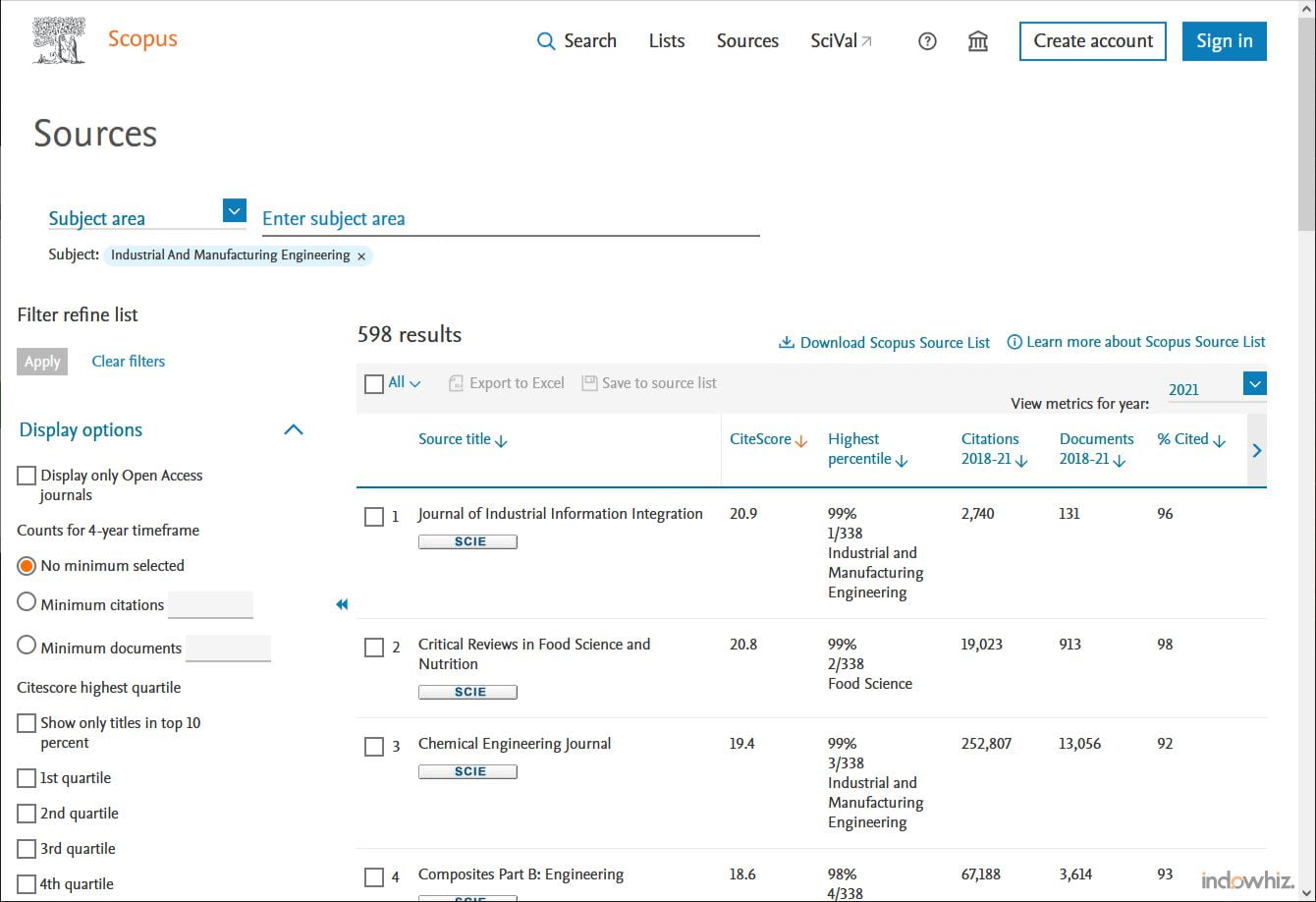The image size is (1316, 902).
Task: Click the Apply filter button
Action: tap(42, 362)
